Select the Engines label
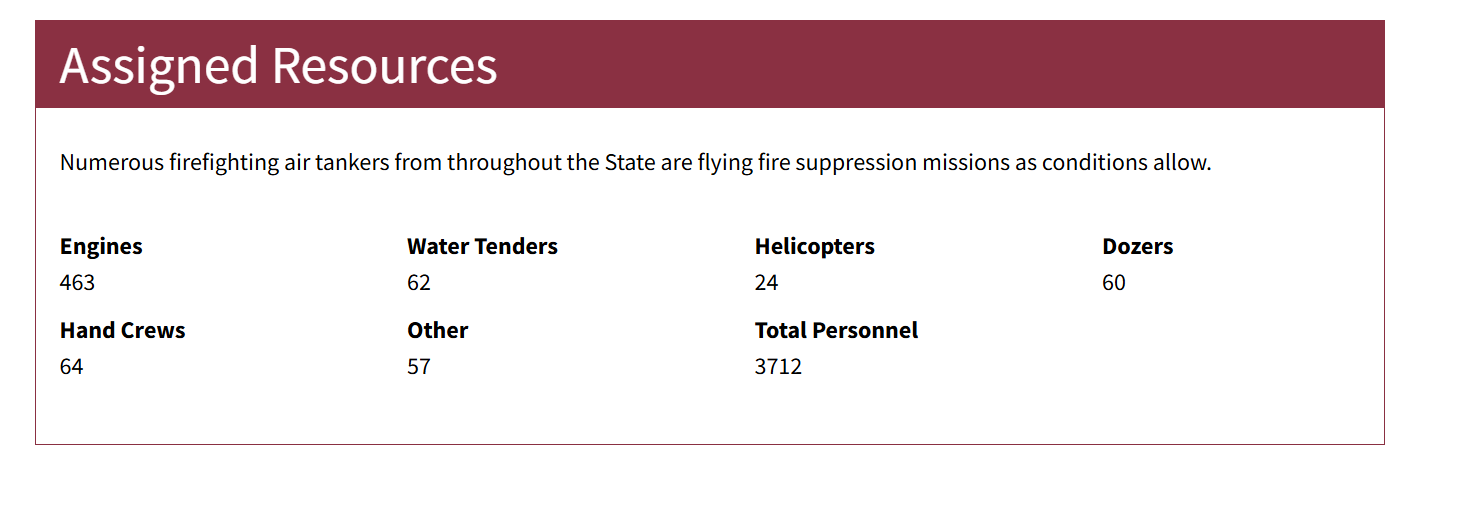This screenshot has height=505, width=1477. pos(101,247)
